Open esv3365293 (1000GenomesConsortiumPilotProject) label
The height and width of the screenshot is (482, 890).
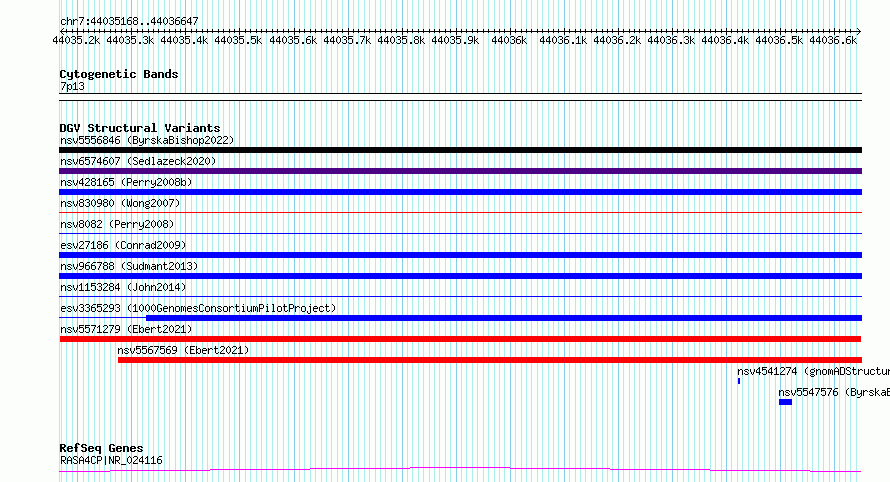click(198, 308)
